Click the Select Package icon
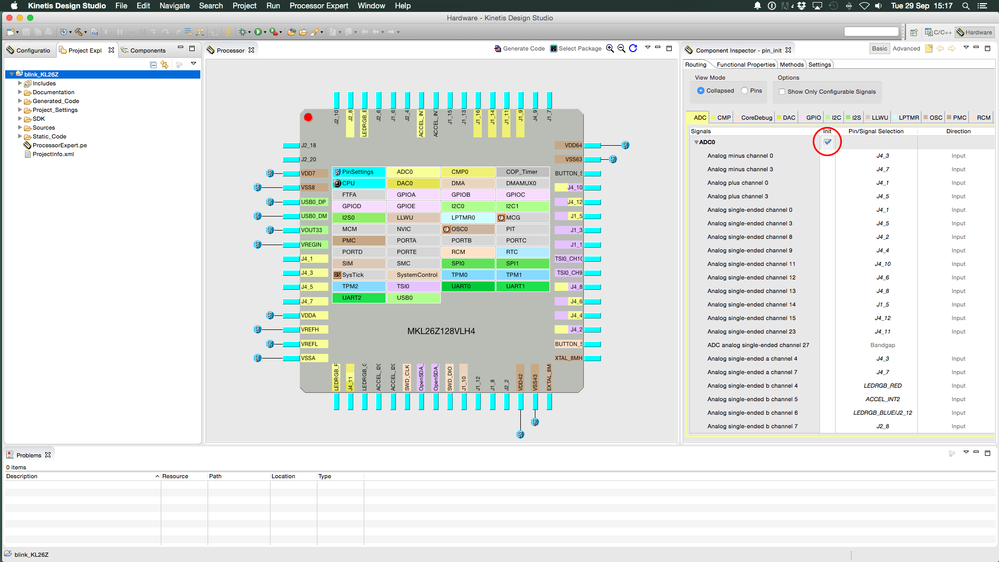This screenshot has height=562, width=999. 554,49
